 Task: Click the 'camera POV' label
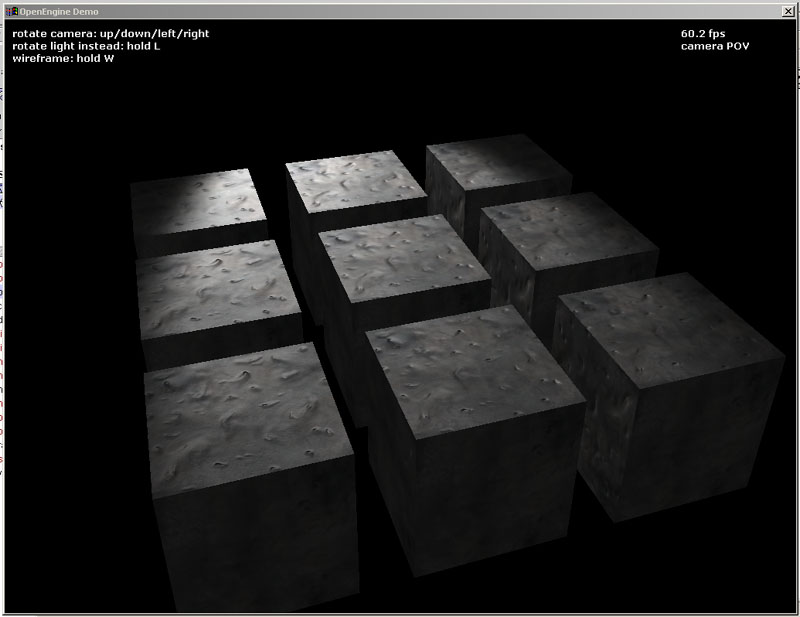[x=715, y=46]
